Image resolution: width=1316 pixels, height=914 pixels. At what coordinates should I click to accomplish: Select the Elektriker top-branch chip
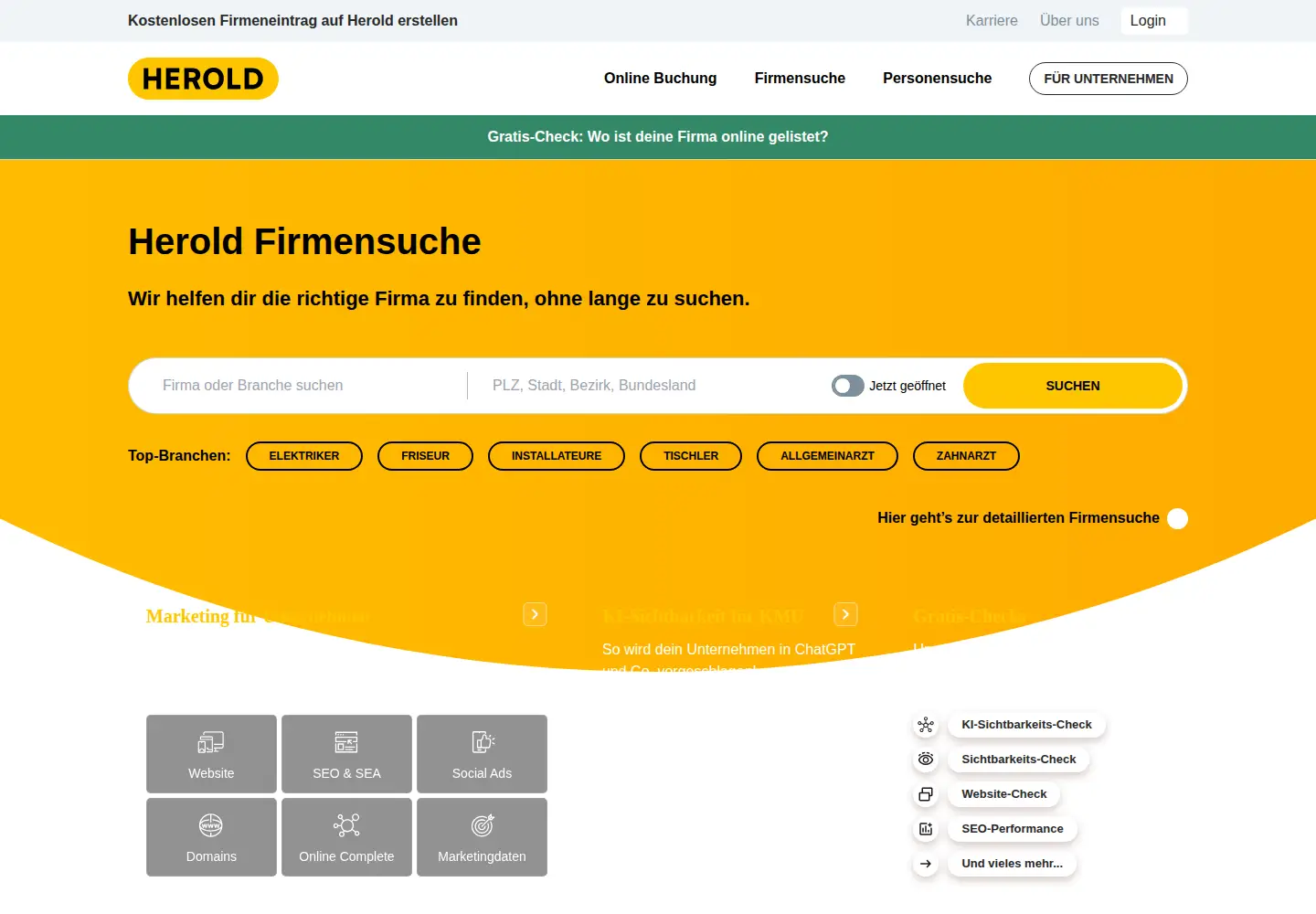coord(304,456)
